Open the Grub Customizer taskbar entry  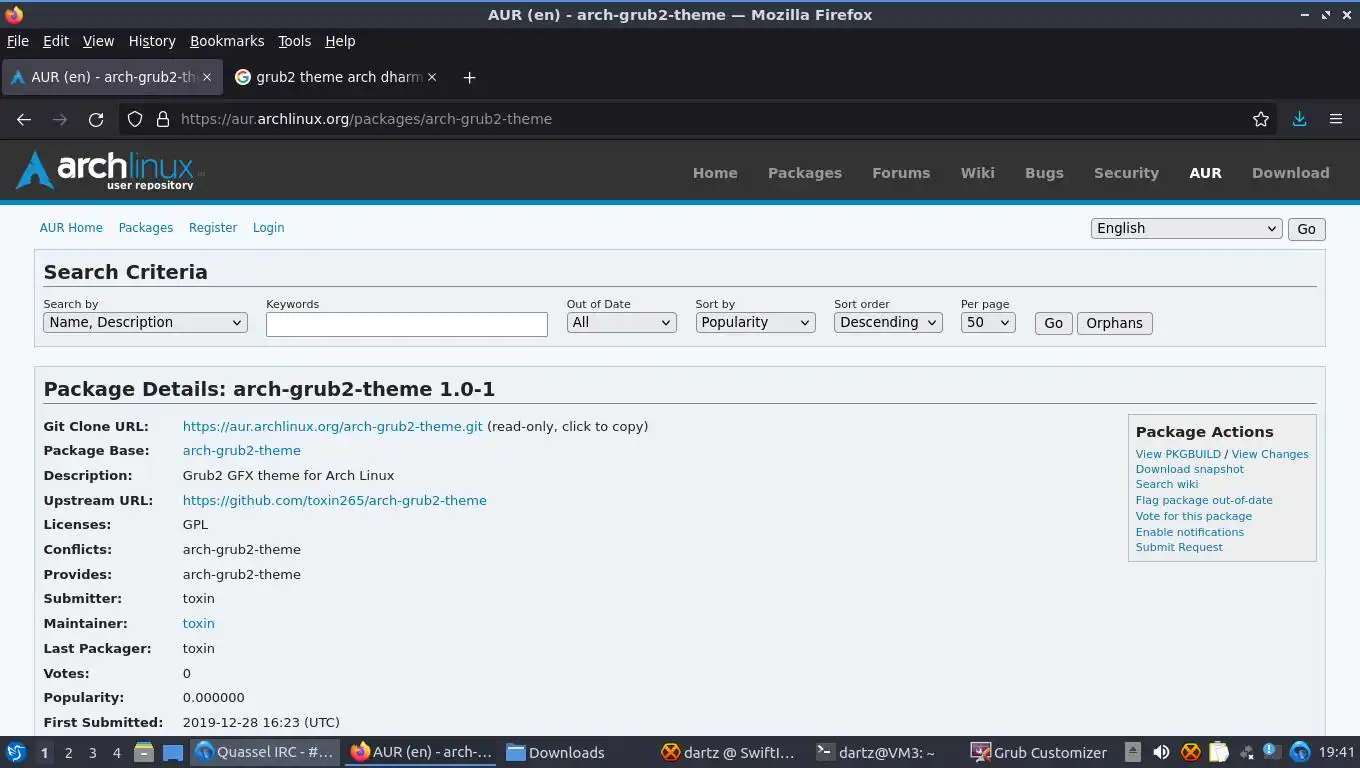coord(1038,752)
